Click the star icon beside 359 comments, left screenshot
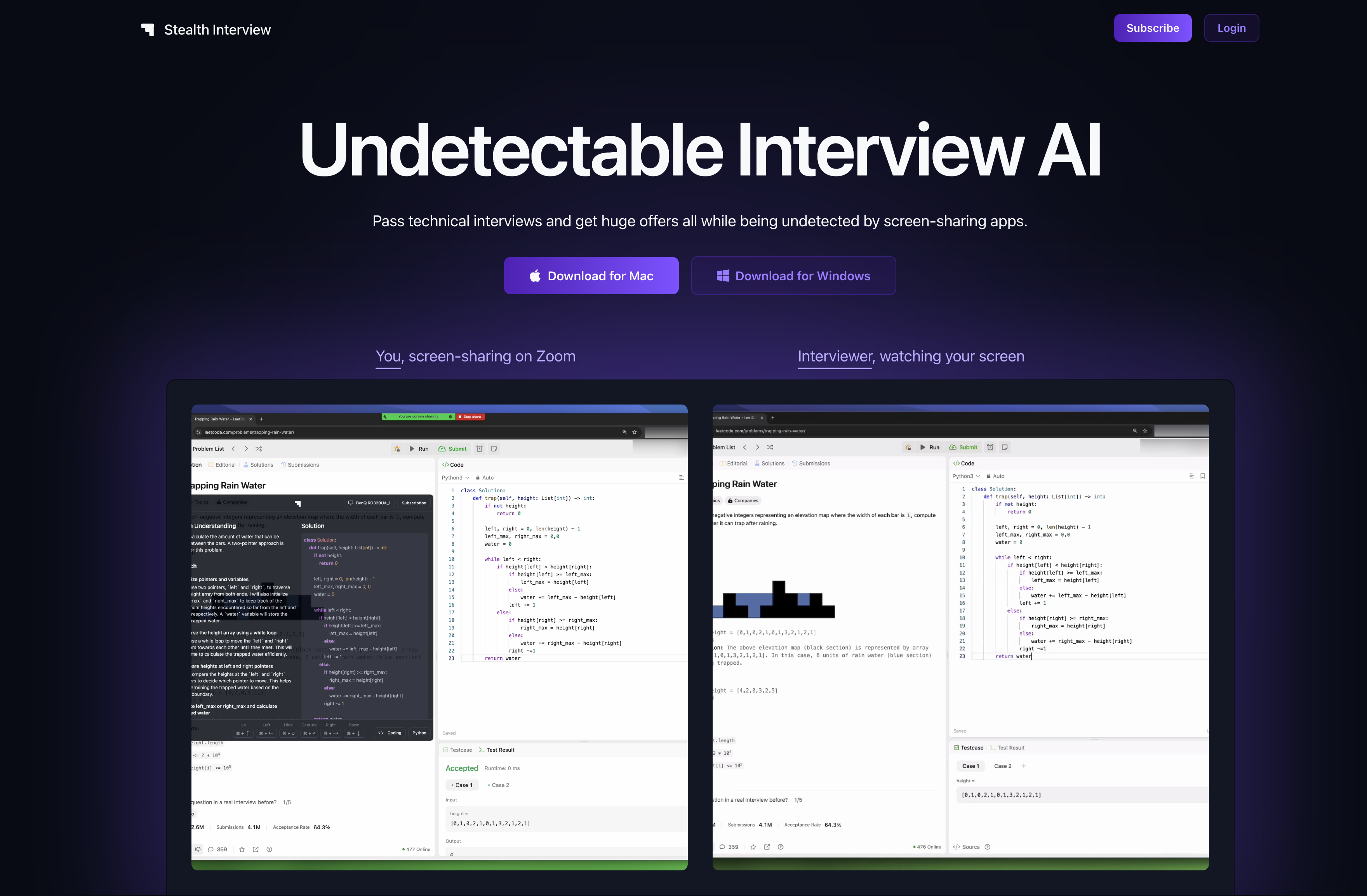The width and height of the screenshot is (1367, 896). [x=242, y=849]
